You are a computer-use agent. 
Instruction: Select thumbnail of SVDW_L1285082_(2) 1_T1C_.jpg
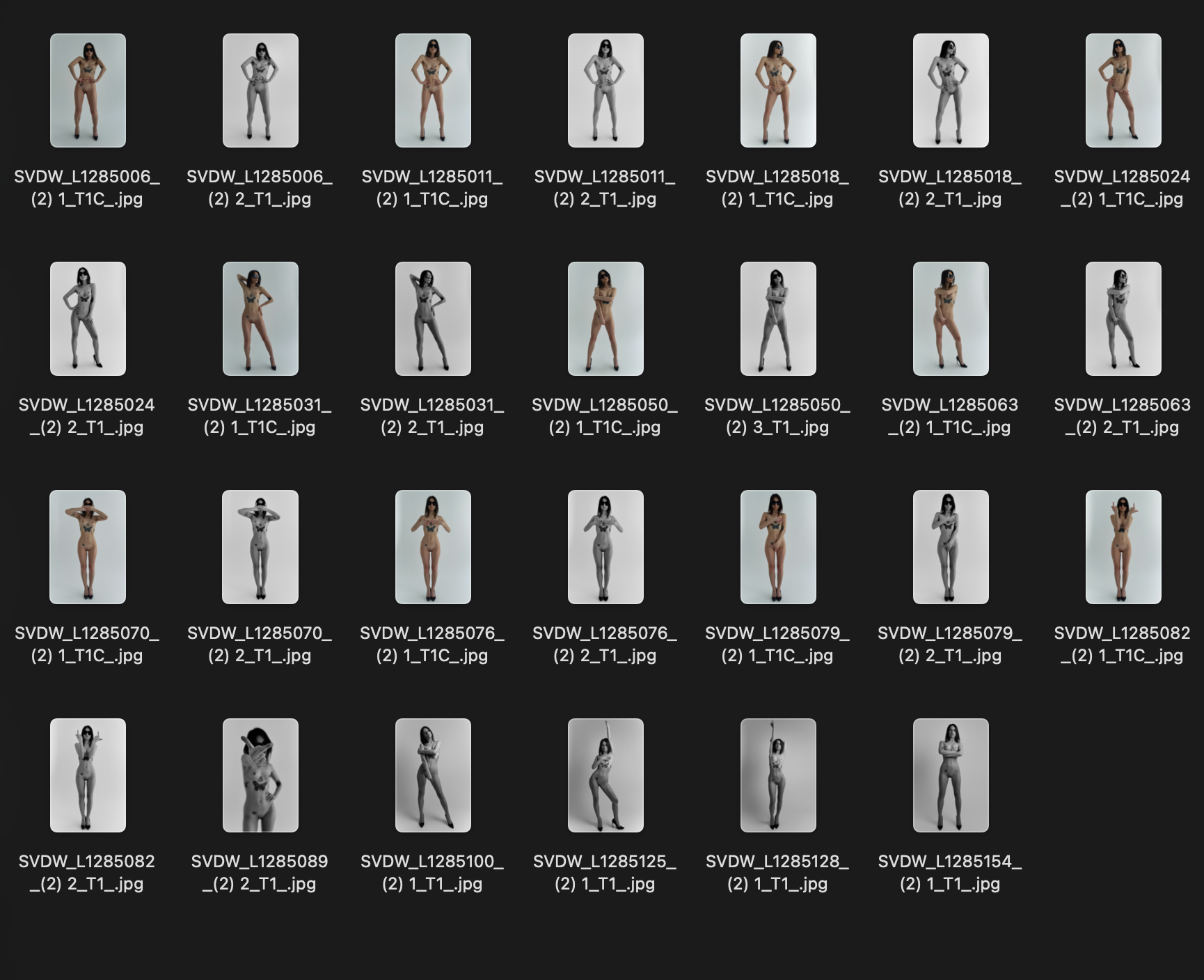point(1123,547)
